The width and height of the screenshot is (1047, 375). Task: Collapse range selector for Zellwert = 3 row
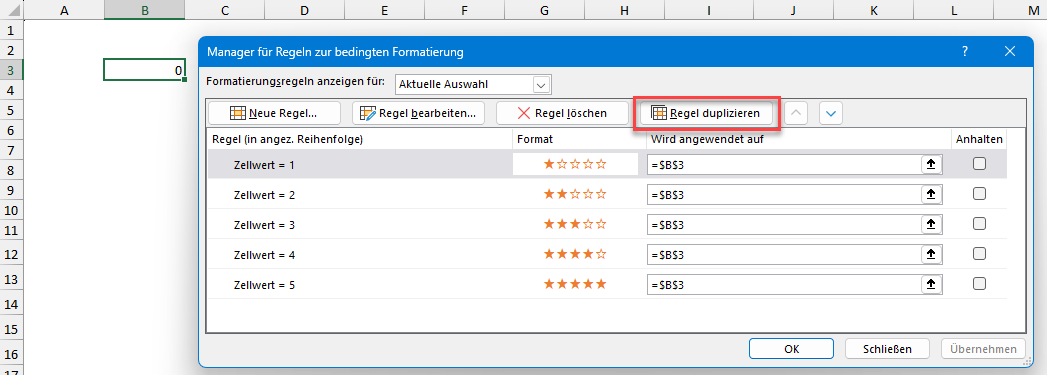(x=931, y=225)
